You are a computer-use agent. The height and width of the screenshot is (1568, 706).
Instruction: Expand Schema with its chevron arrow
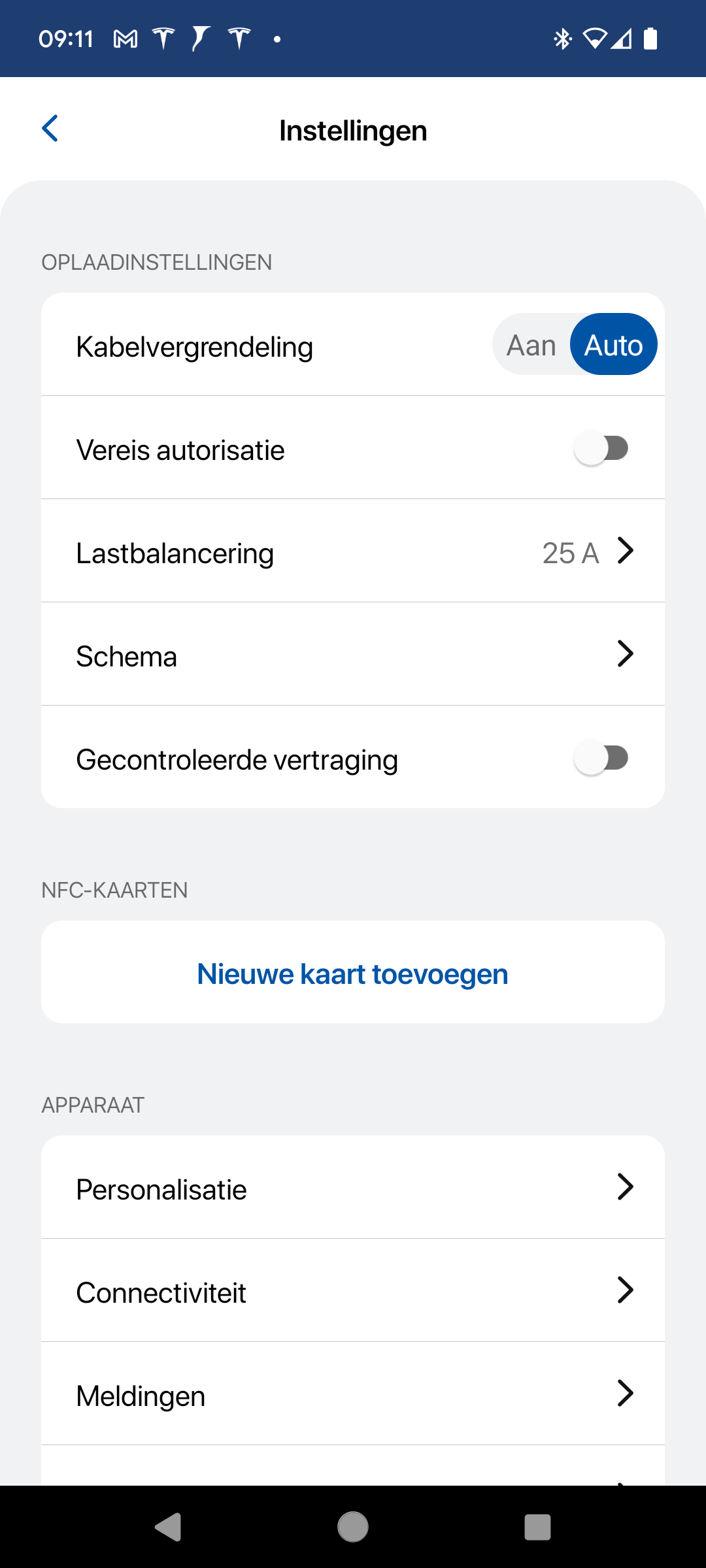click(626, 654)
